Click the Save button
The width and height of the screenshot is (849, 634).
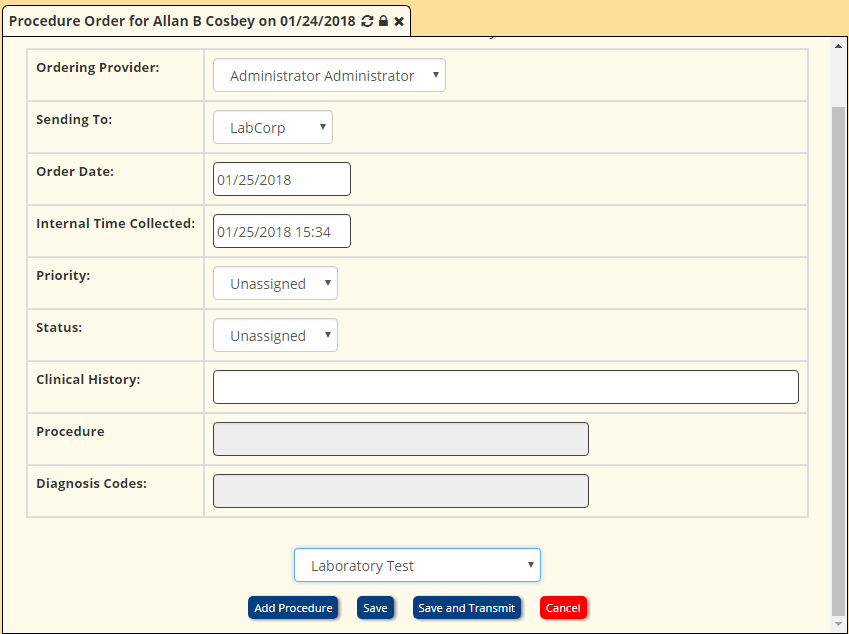(375, 607)
